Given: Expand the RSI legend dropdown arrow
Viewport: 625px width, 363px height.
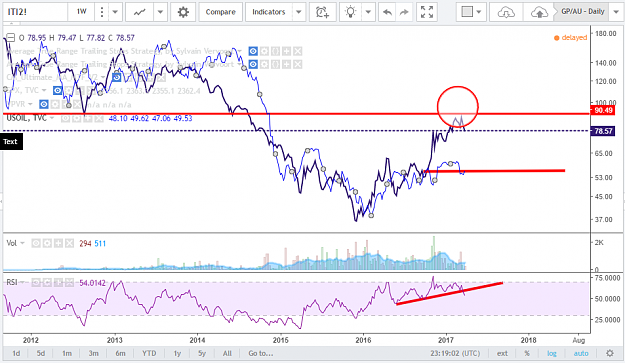Looking at the screenshot, I should click(22, 283).
